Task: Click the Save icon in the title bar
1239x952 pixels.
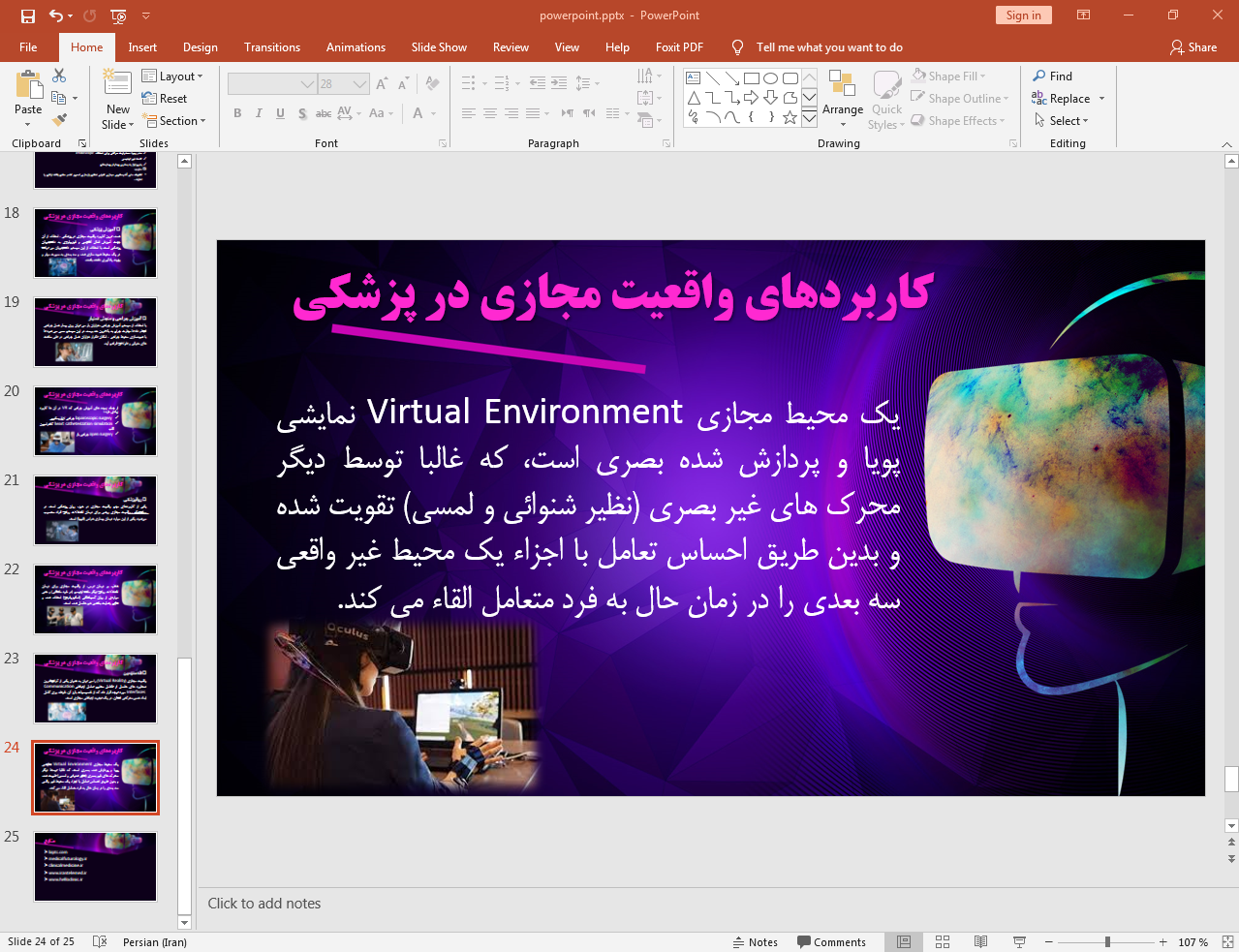Action: (x=28, y=15)
